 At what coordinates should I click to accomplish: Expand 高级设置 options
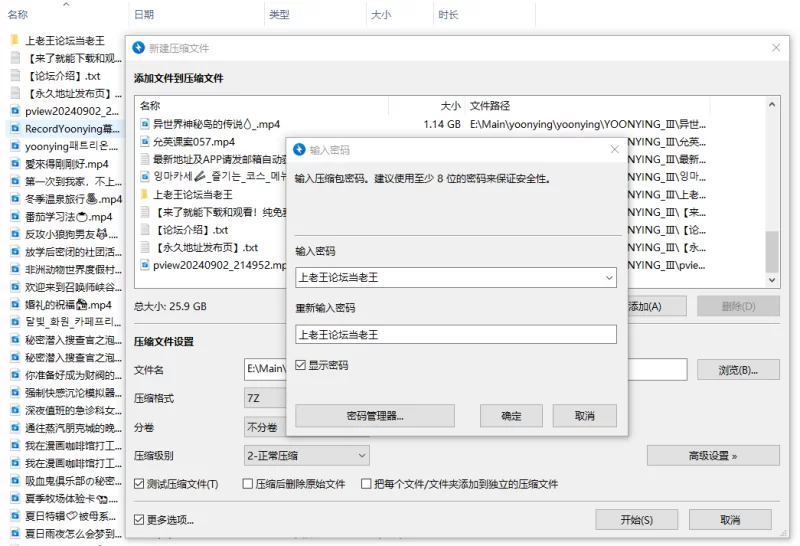[713, 456]
